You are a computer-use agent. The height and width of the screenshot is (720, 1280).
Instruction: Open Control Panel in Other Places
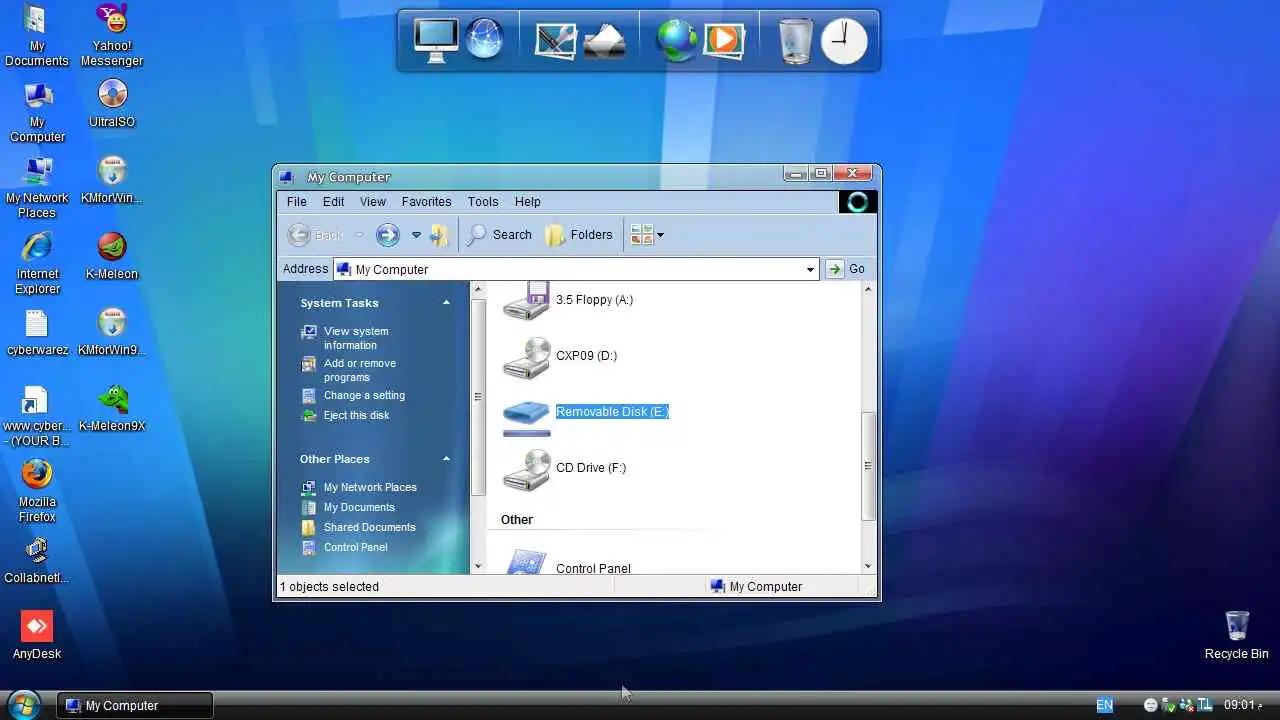pyautogui.click(x=345, y=547)
